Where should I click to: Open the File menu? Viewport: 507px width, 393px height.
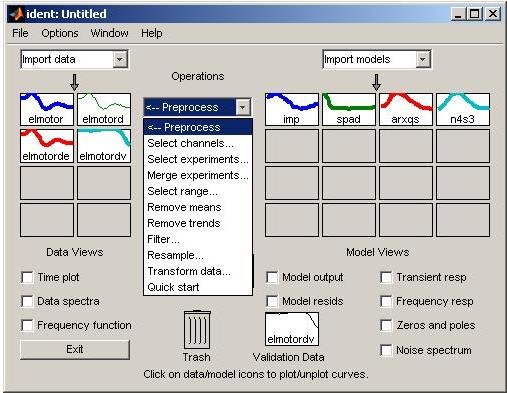[20, 33]
